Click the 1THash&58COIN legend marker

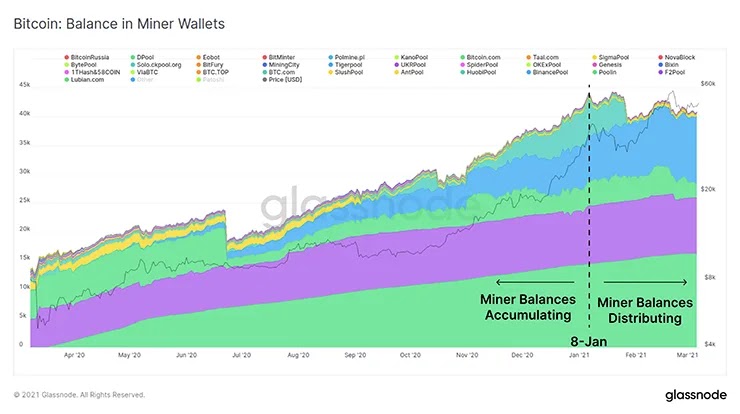pyautogui.click(x=67, y=72)
